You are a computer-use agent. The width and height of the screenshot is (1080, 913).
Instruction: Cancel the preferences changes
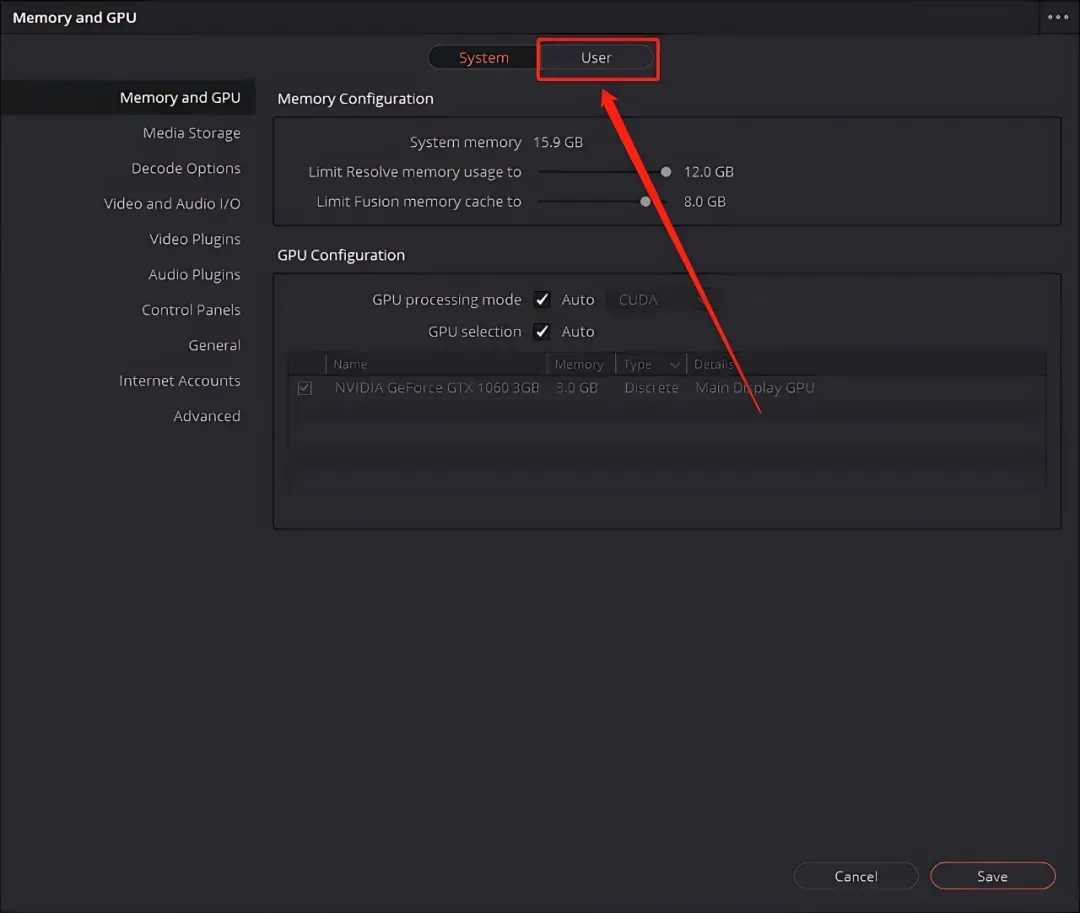click(855, 876)
